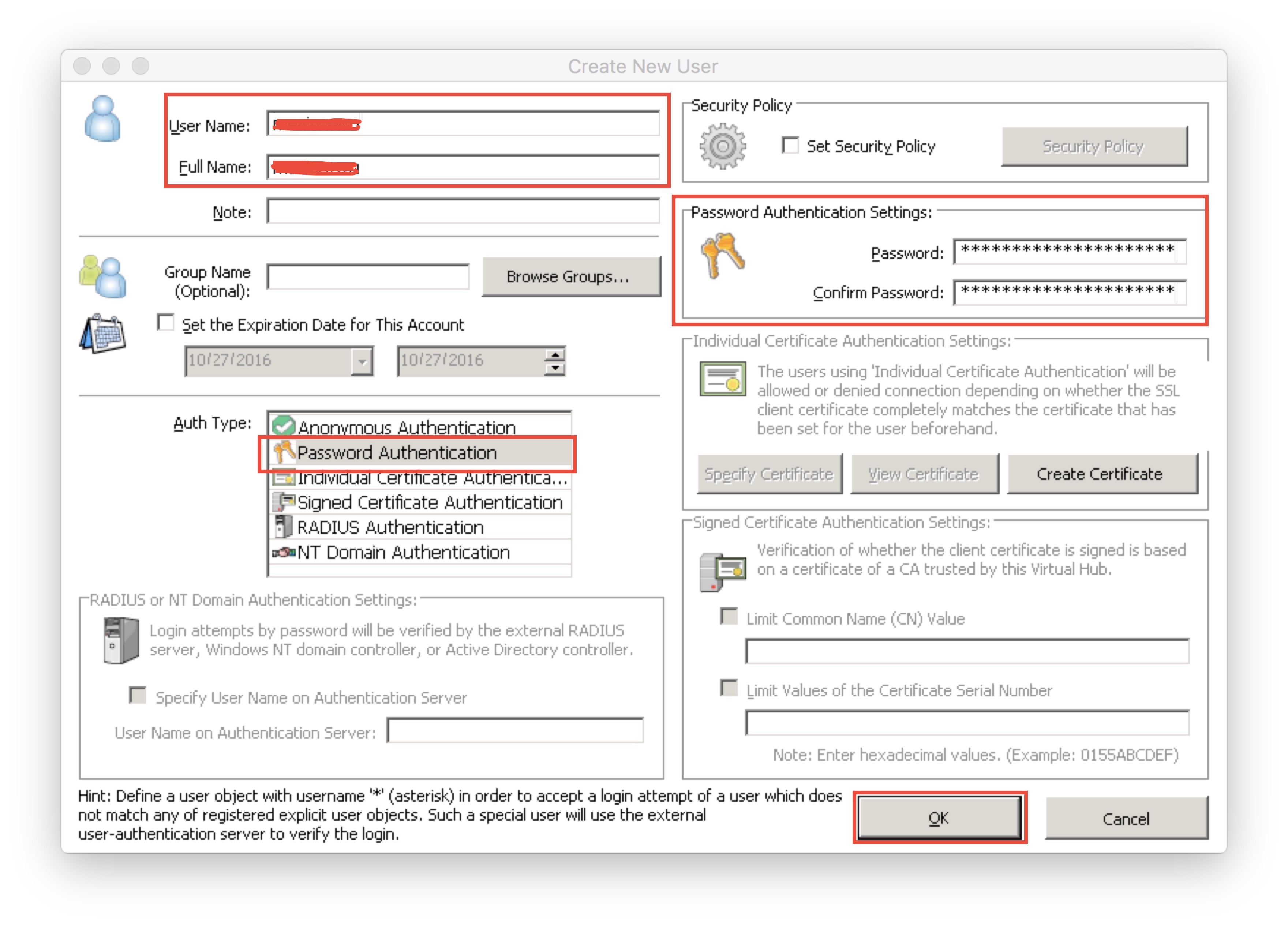Click the individual certificate icon
The width and height of the screenshot is (1288, 926).
point(722,379)
